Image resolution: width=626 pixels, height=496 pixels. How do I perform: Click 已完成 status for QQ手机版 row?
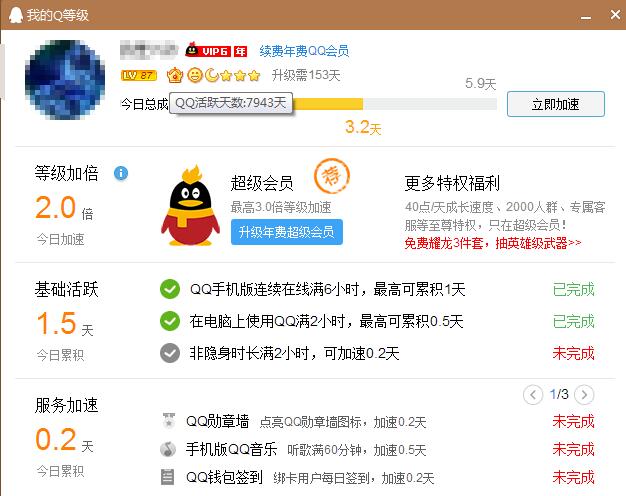coord(574,290)
